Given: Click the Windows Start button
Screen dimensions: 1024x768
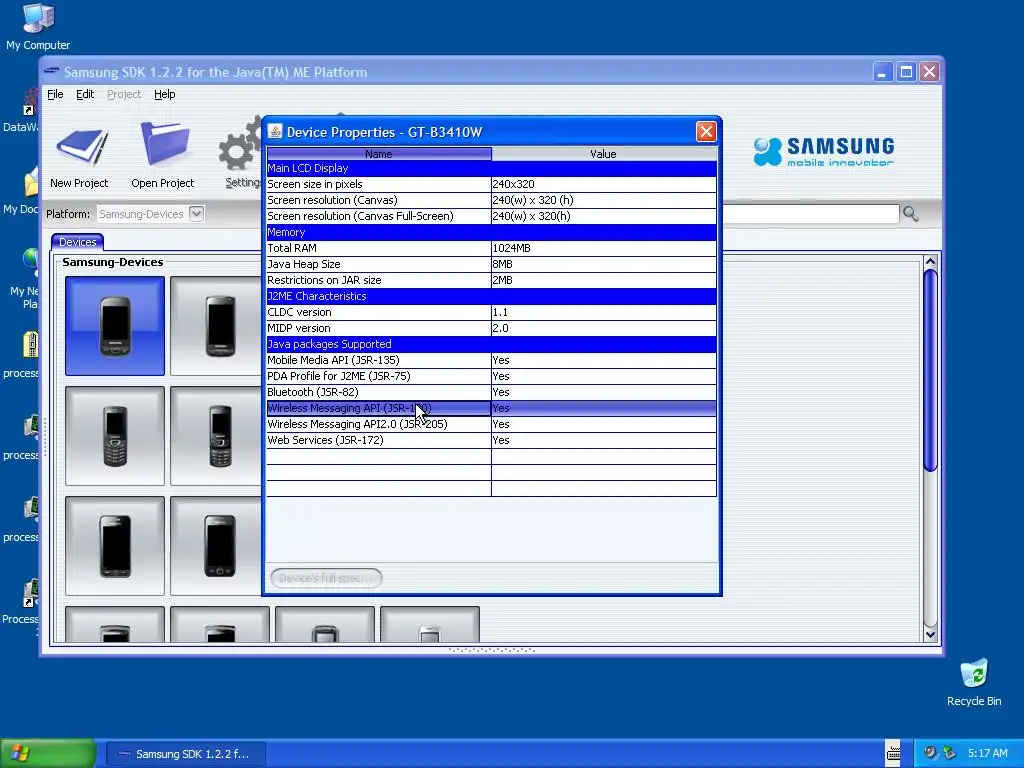Looking at the screenshot, I should point(48,753).
